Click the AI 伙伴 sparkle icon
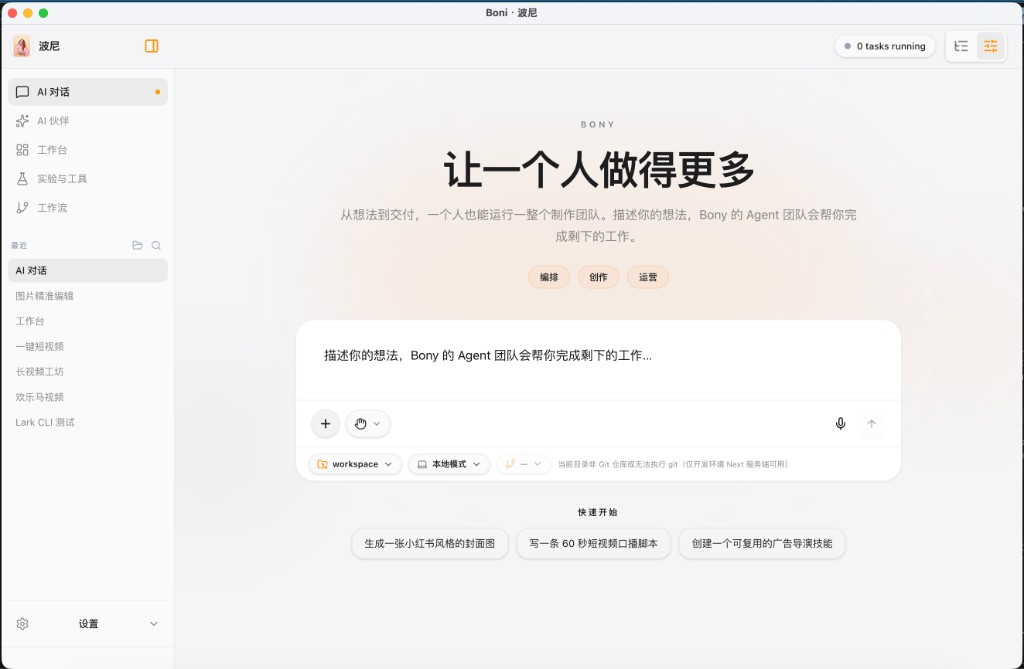The width and height of the screenshot is (1024, 669). coord(22,121)
